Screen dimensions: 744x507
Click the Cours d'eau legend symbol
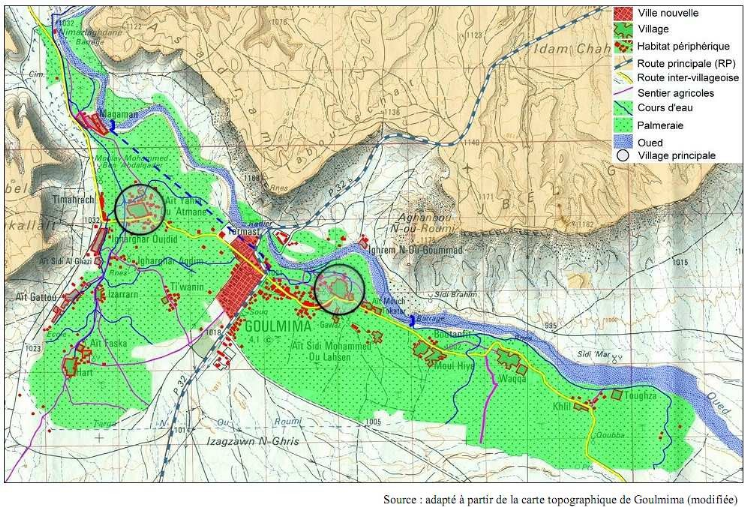[623, 108]
